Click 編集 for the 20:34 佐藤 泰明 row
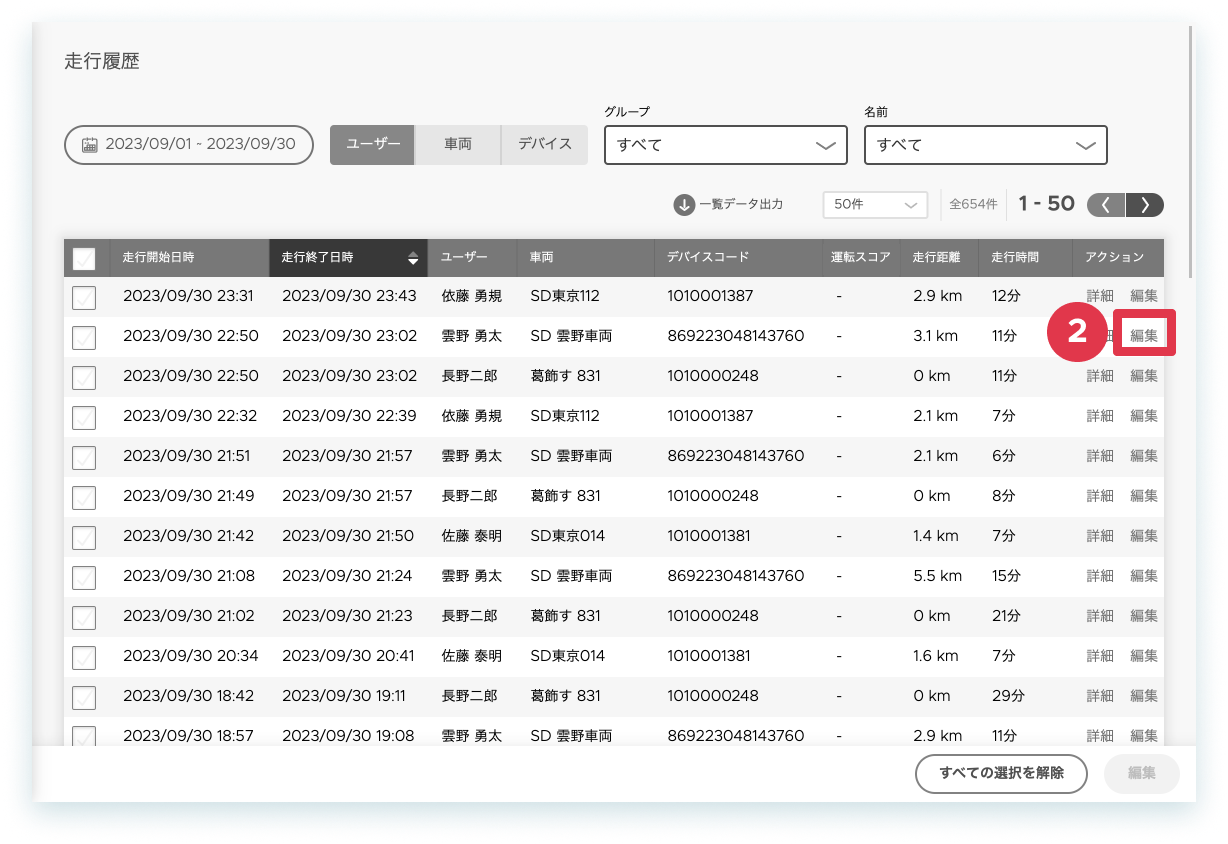Image resolution: width=1228 pixels, height=844 pixels. pos(1144,656)
